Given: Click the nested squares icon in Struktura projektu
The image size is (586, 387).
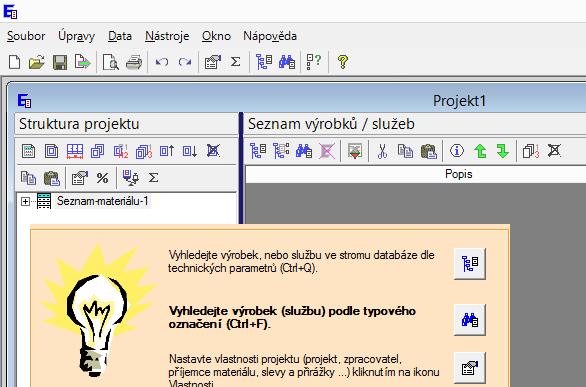Looking at the screenshot, I should tap(51, 151).
